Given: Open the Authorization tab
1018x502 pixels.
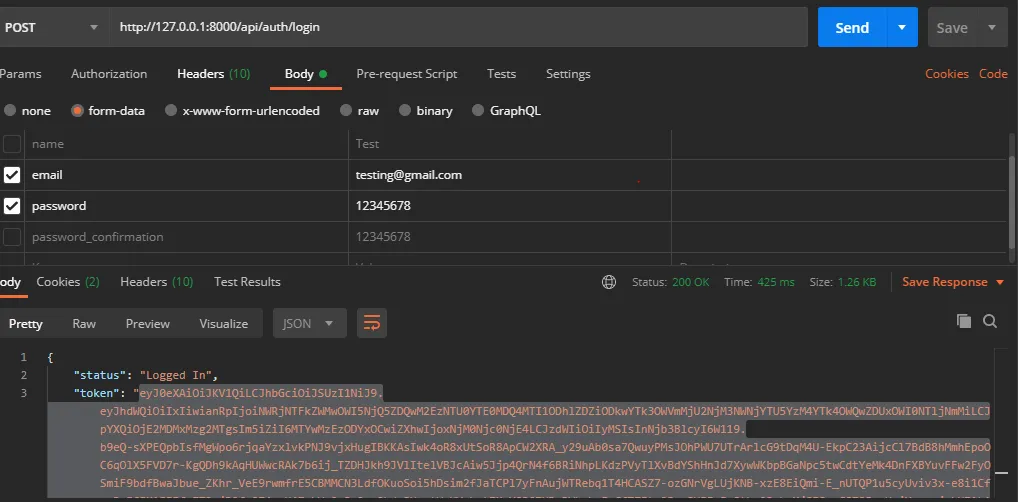Looking at the screenshot, I should (109, 74).
